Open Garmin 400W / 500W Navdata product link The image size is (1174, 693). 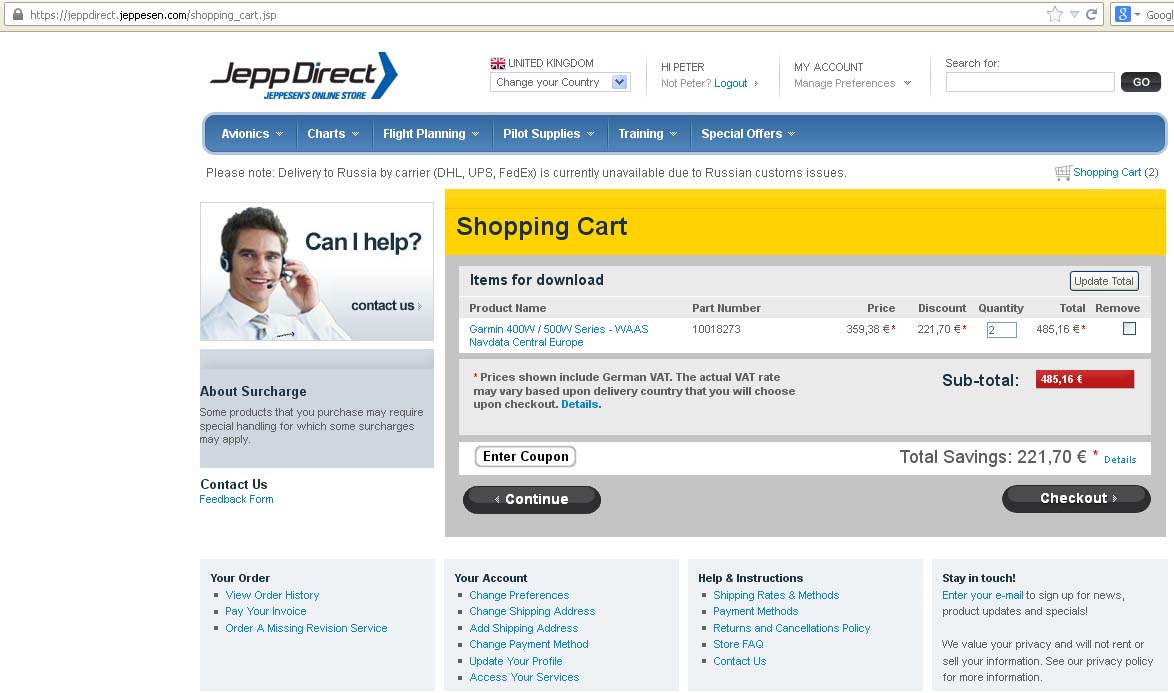pyautogui.click(x=559, y=335)
